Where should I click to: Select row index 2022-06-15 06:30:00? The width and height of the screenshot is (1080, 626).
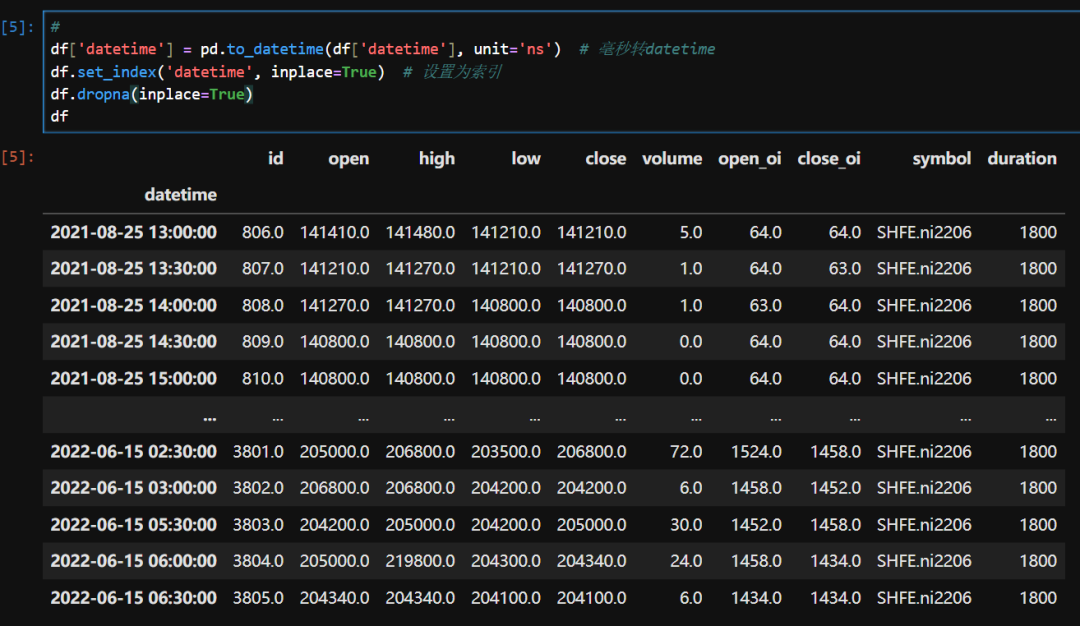click(134, 598)
